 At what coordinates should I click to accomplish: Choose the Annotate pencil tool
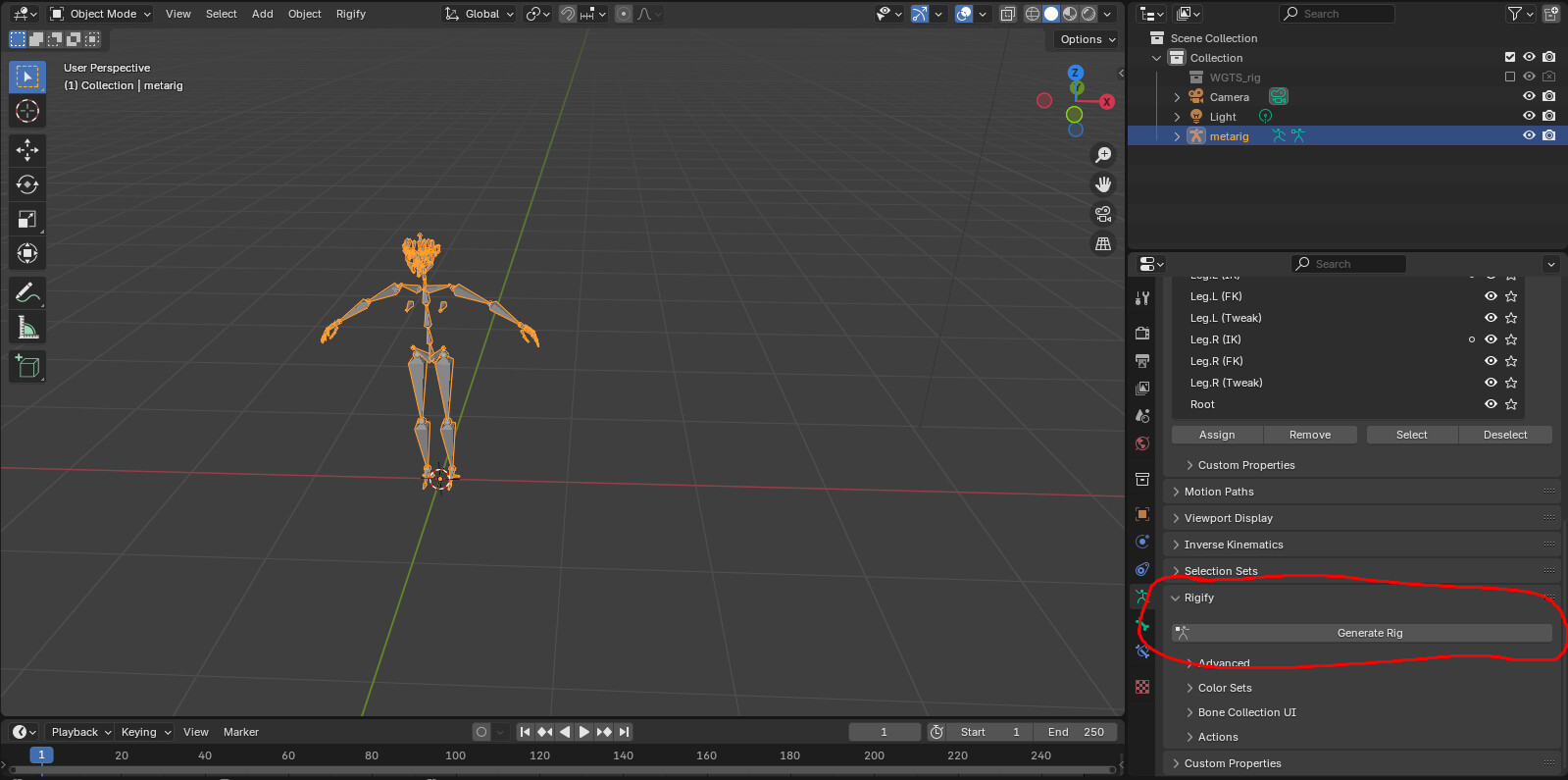pos(27,292)
